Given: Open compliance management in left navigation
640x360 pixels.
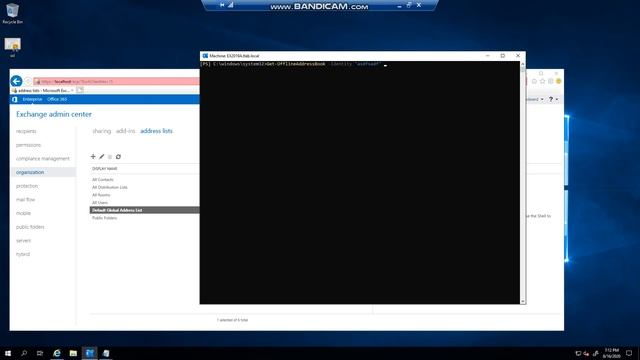Looking at the screenshot, I should coord(43,158).
